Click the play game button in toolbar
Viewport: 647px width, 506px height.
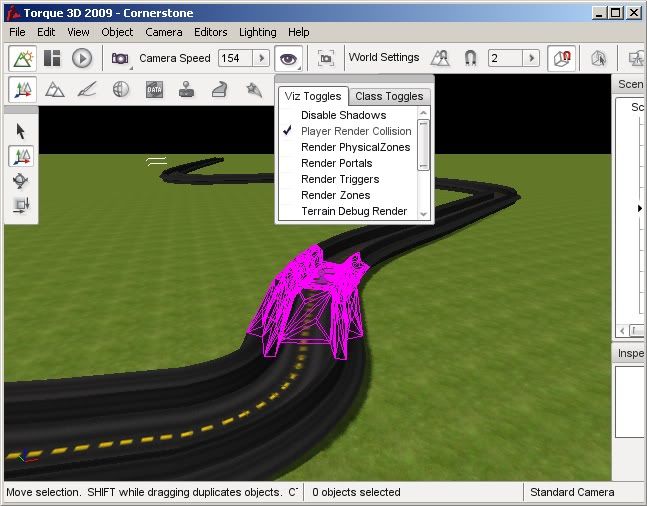82,59
